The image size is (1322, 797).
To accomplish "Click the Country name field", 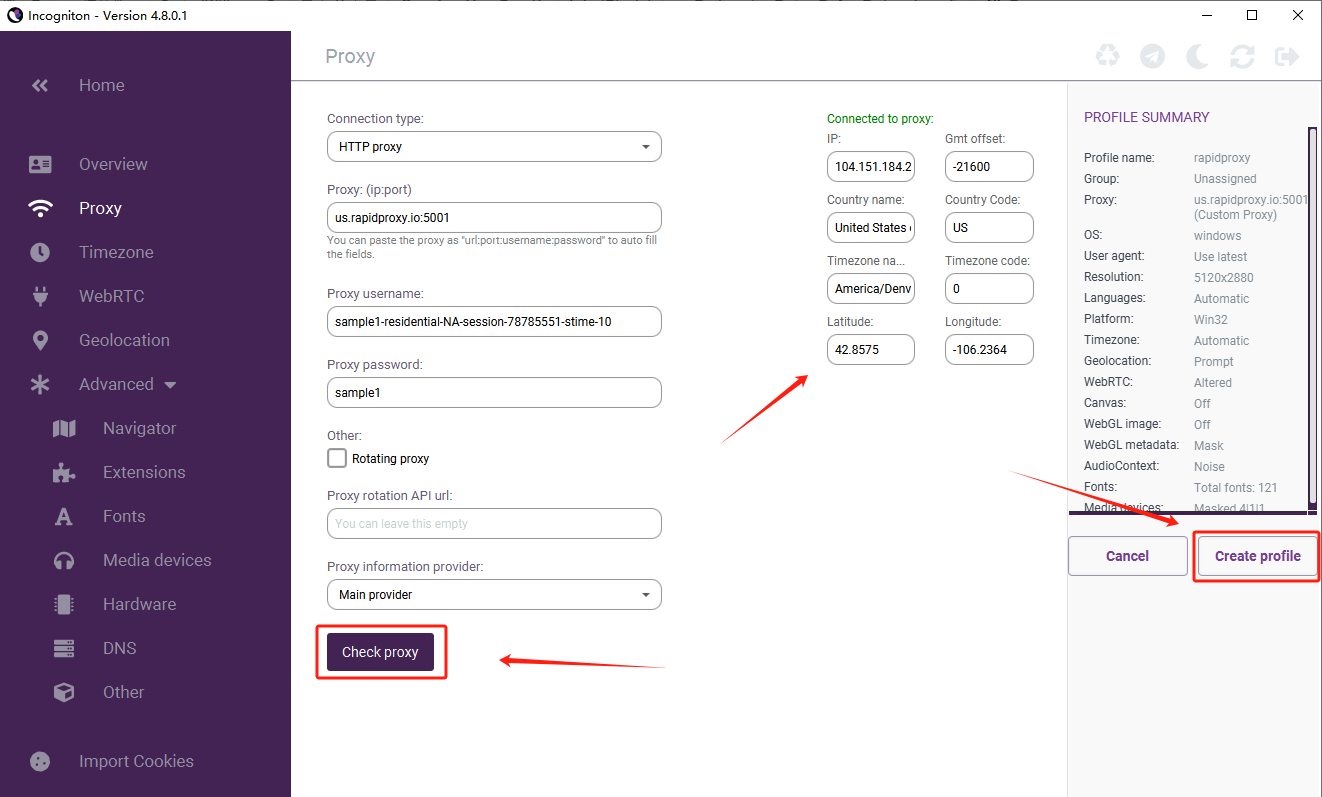I will pos(871,227).
